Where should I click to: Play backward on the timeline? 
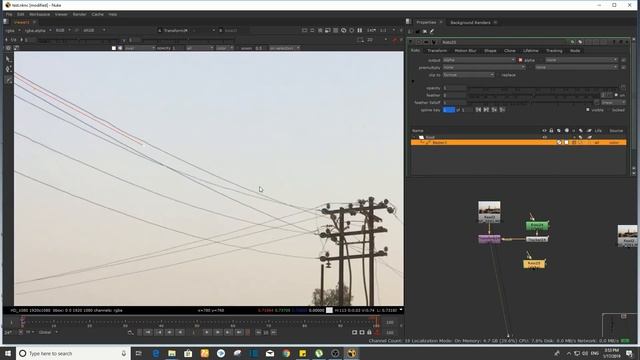[180, 333]
